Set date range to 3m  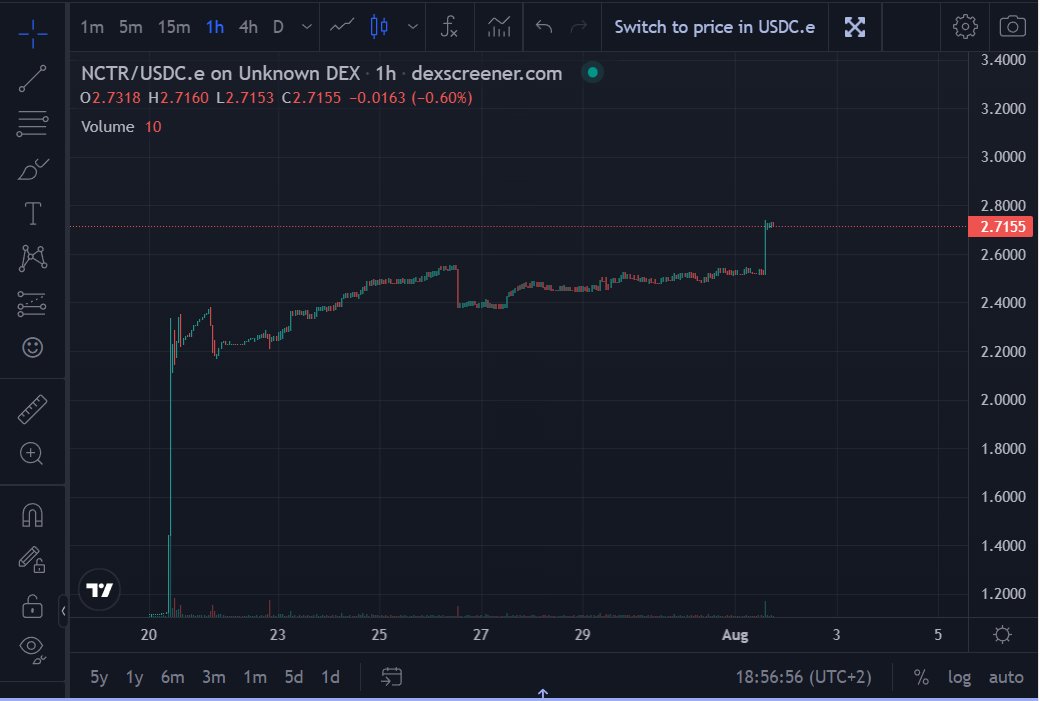(214, 677)
